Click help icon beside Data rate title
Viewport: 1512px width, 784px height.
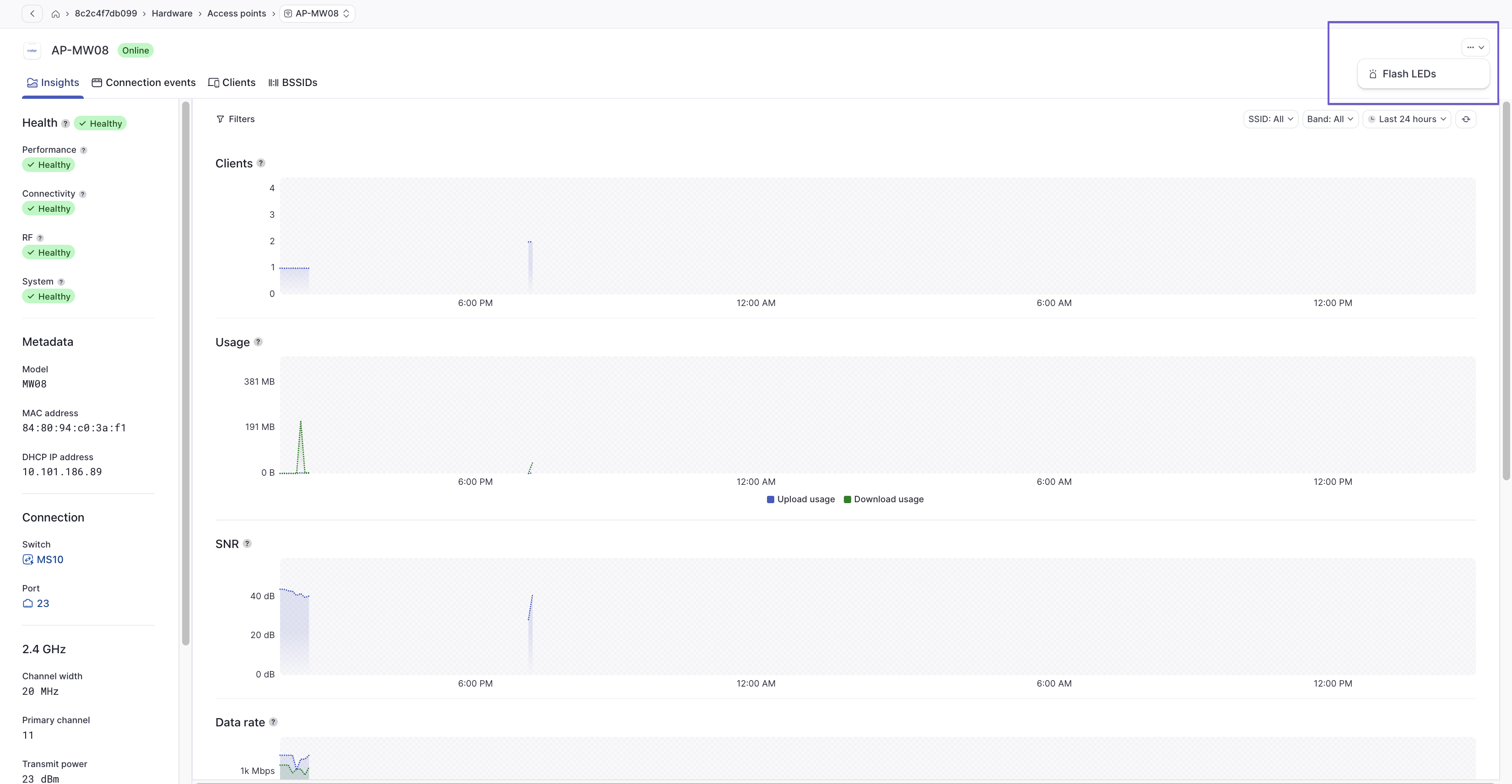(x=274, y=722)
